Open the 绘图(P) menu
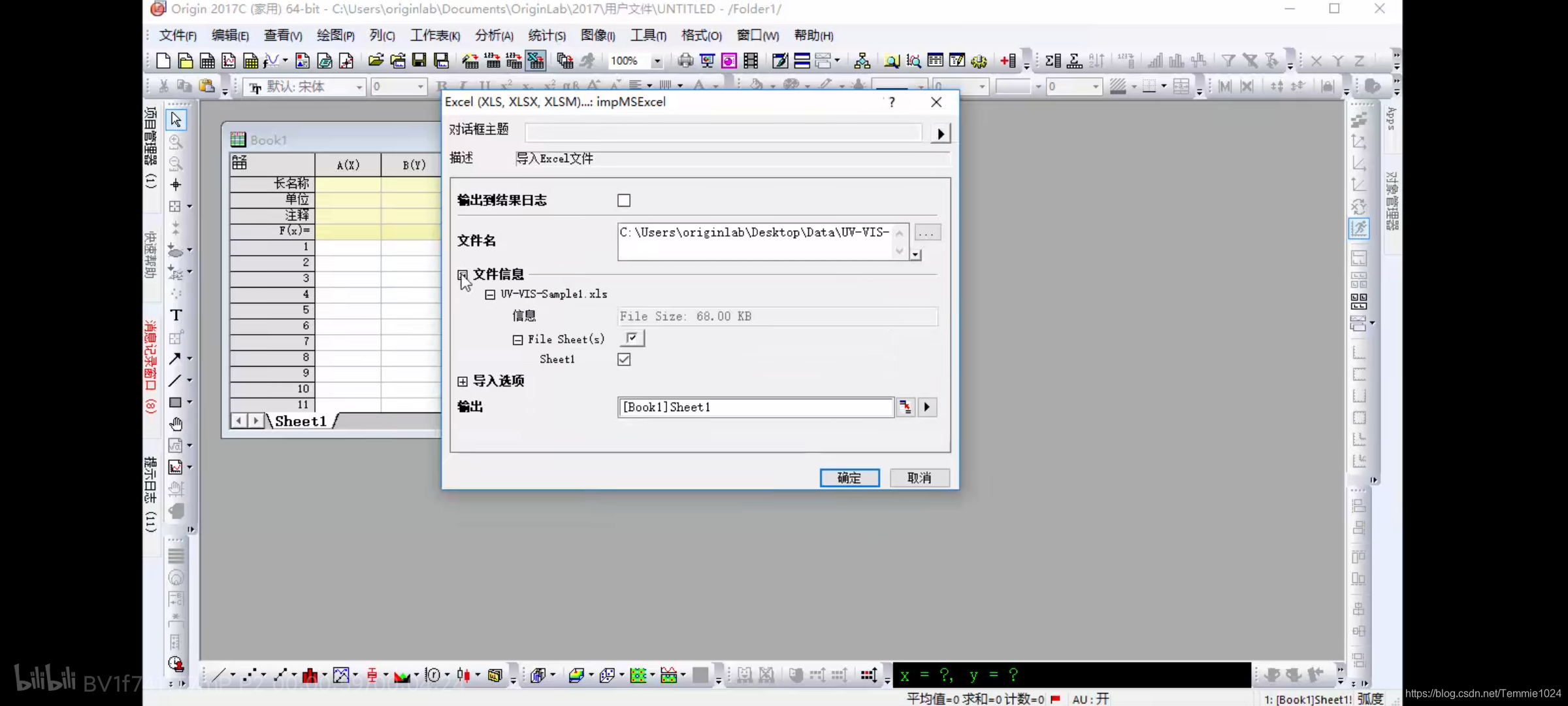1568x706 pixels. [335, 35]
